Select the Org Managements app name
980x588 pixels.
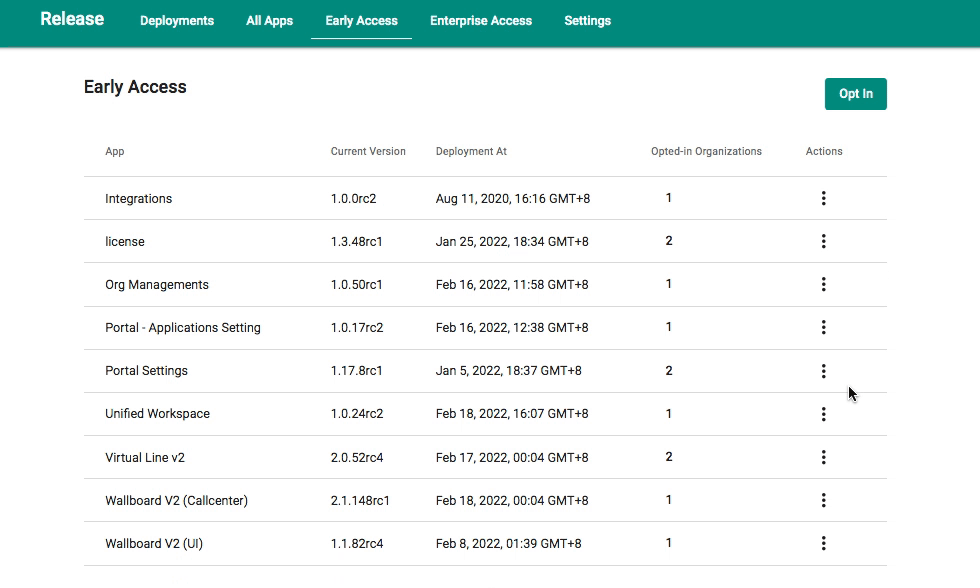point(157,285)
